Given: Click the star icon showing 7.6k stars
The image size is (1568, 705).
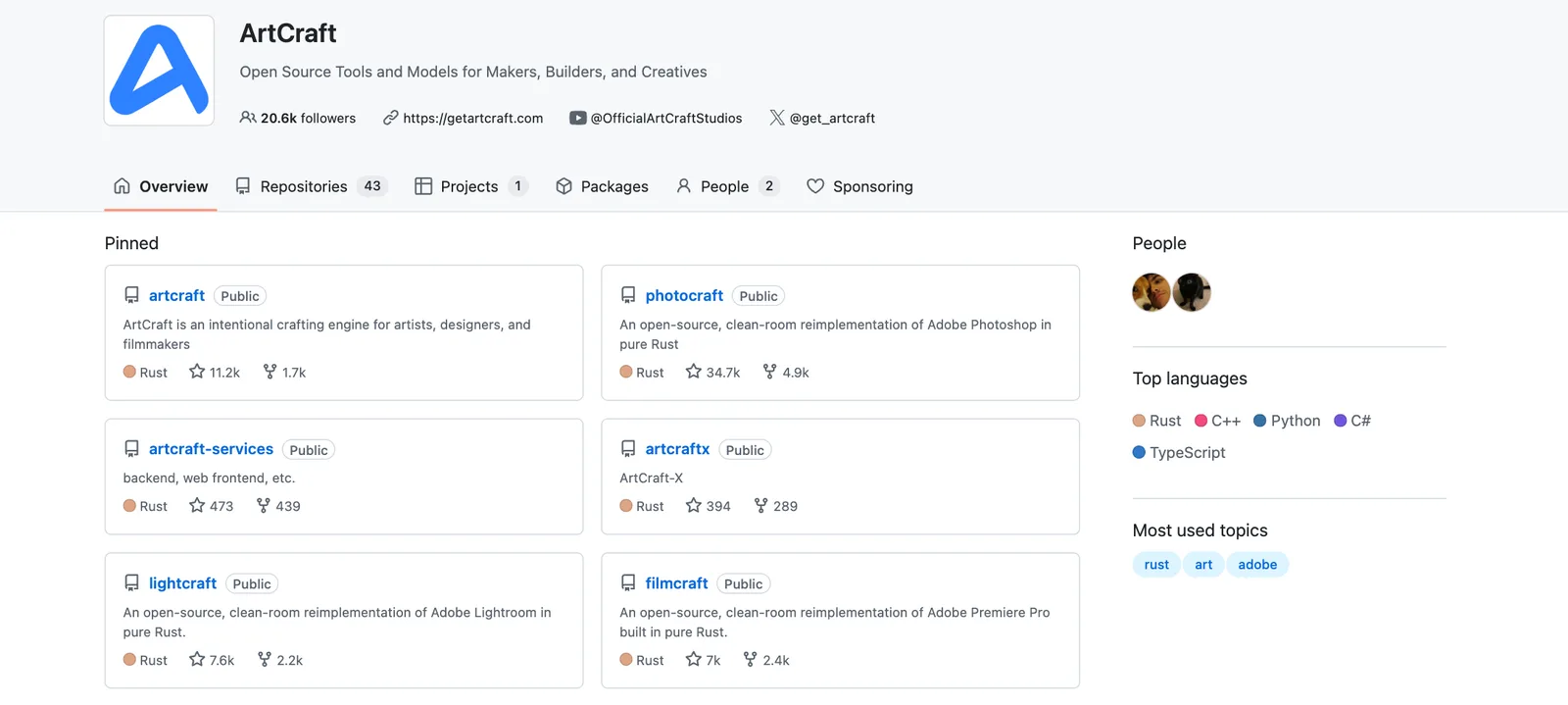Looking at the screenshot, I should point(197,659).
